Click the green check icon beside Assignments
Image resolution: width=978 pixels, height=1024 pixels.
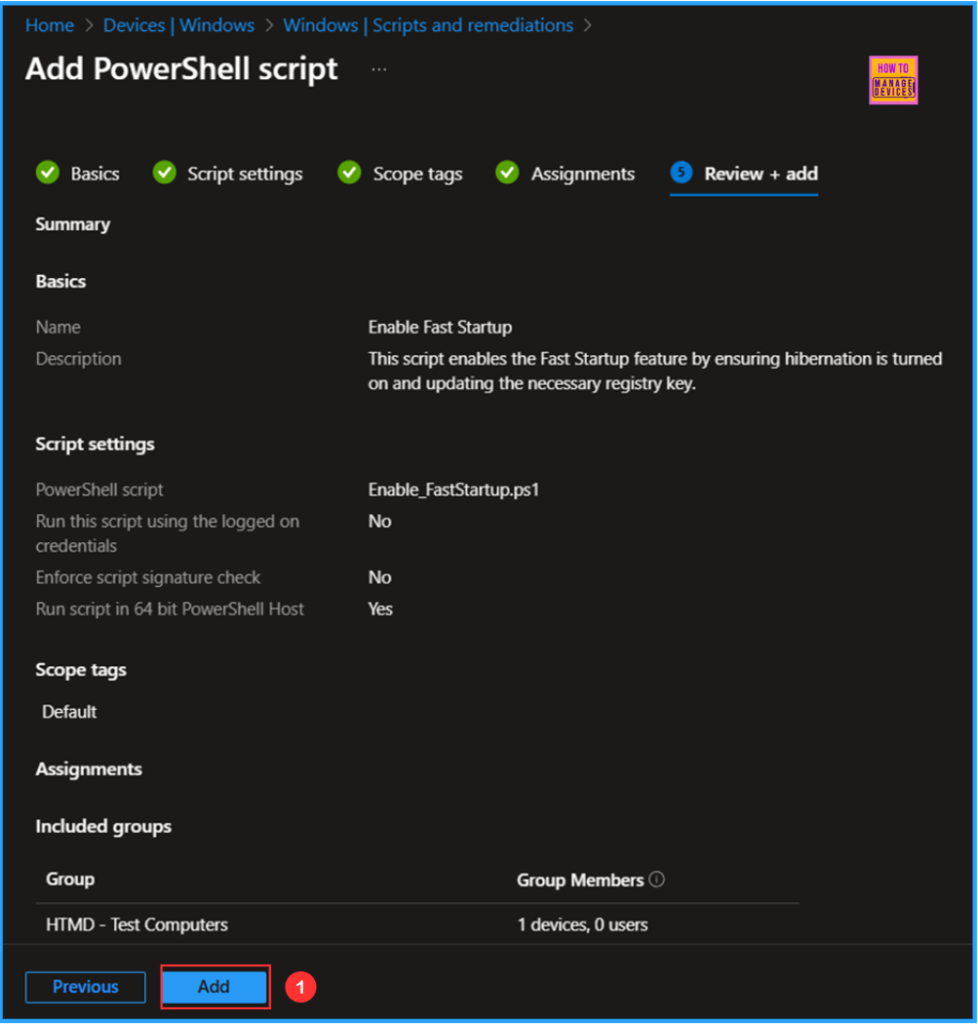tap(507, 172)
